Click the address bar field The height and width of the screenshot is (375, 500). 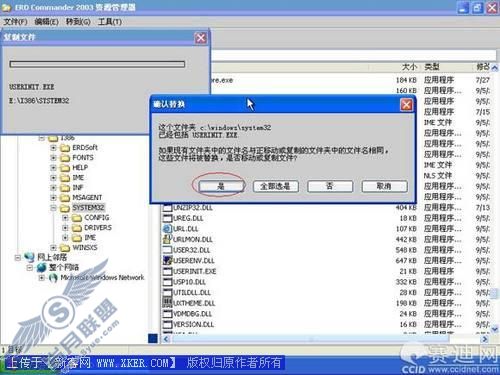pos(353,55)
